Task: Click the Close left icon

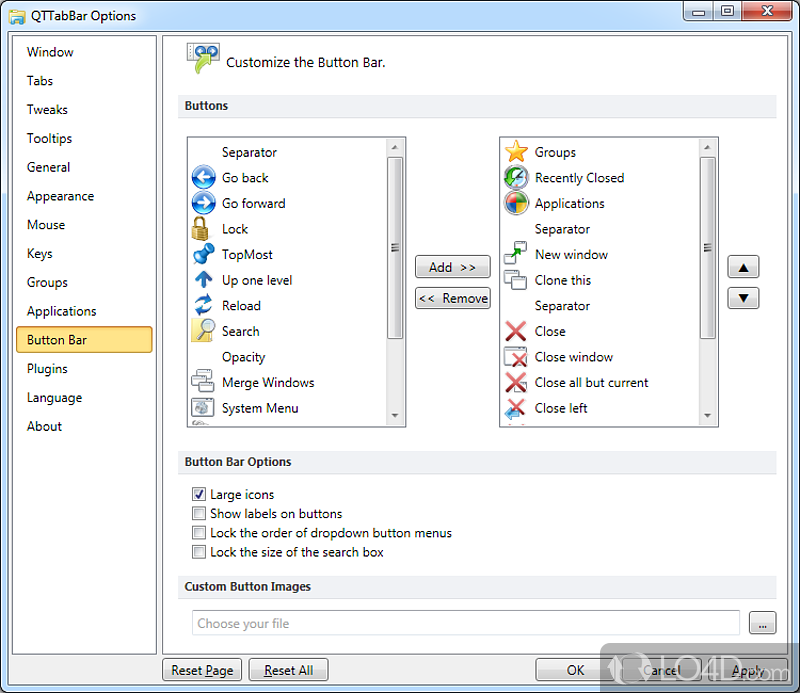Action: 515,408
